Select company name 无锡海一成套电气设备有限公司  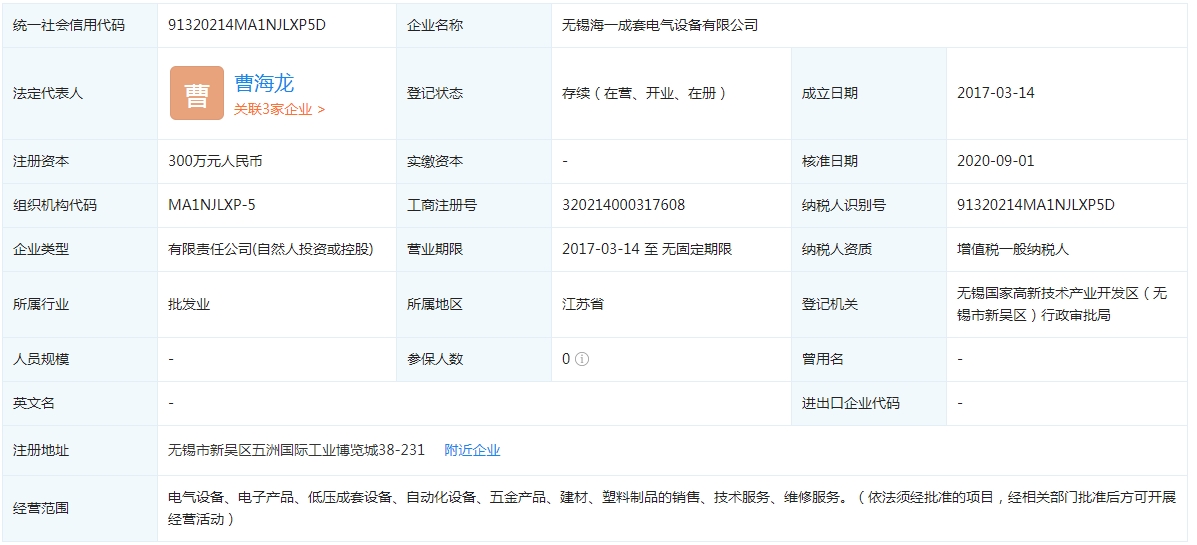coord(660,25)
